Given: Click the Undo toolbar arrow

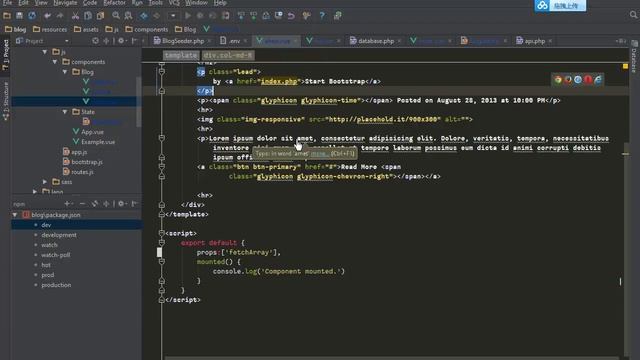Looking at the screenshot, I should (47, 16).
